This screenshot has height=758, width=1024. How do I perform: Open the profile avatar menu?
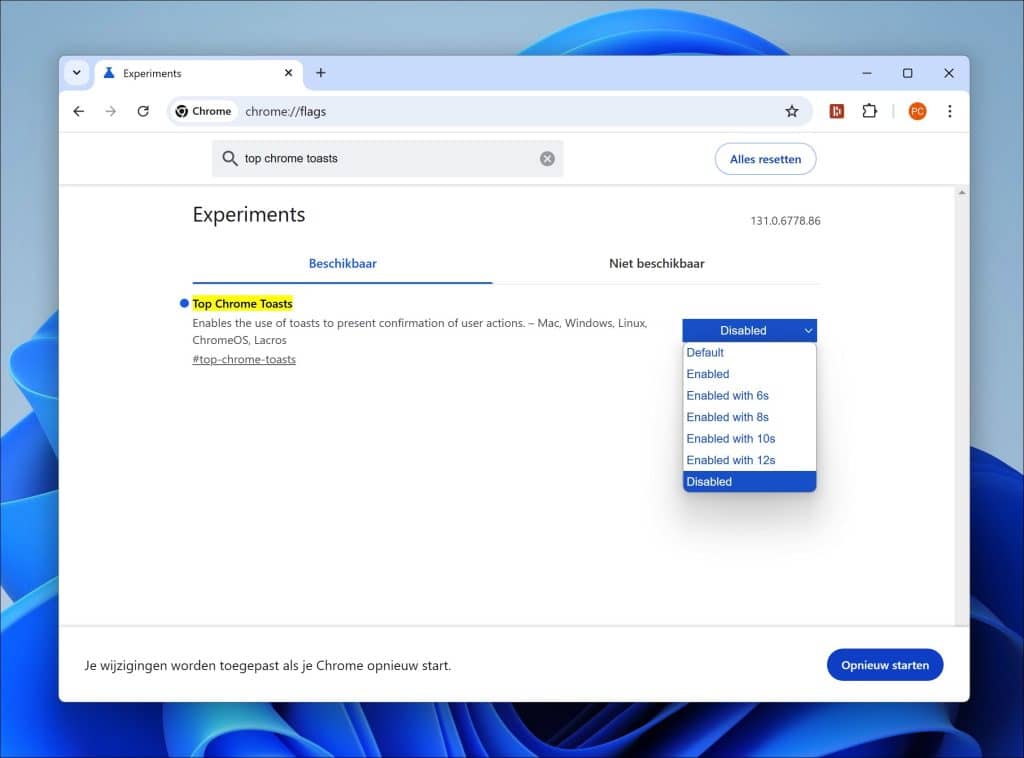pos(917,111)
